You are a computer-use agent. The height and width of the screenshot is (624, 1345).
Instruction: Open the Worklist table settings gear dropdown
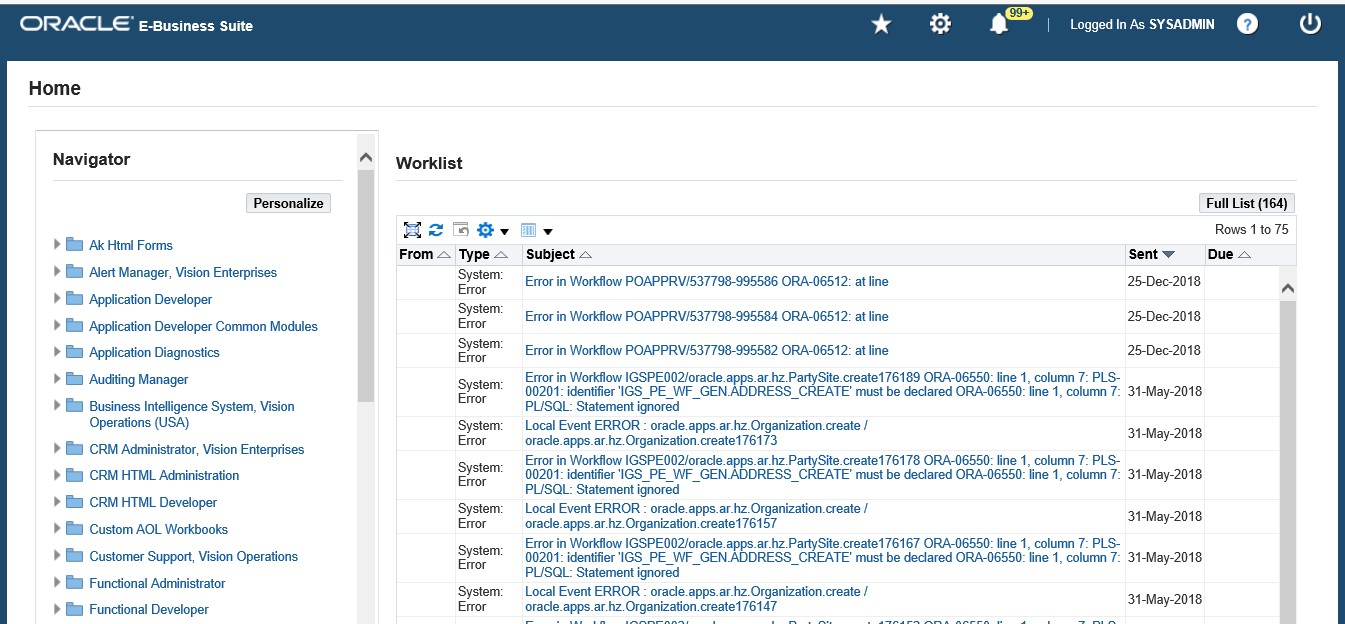click(x=493, y=230)
